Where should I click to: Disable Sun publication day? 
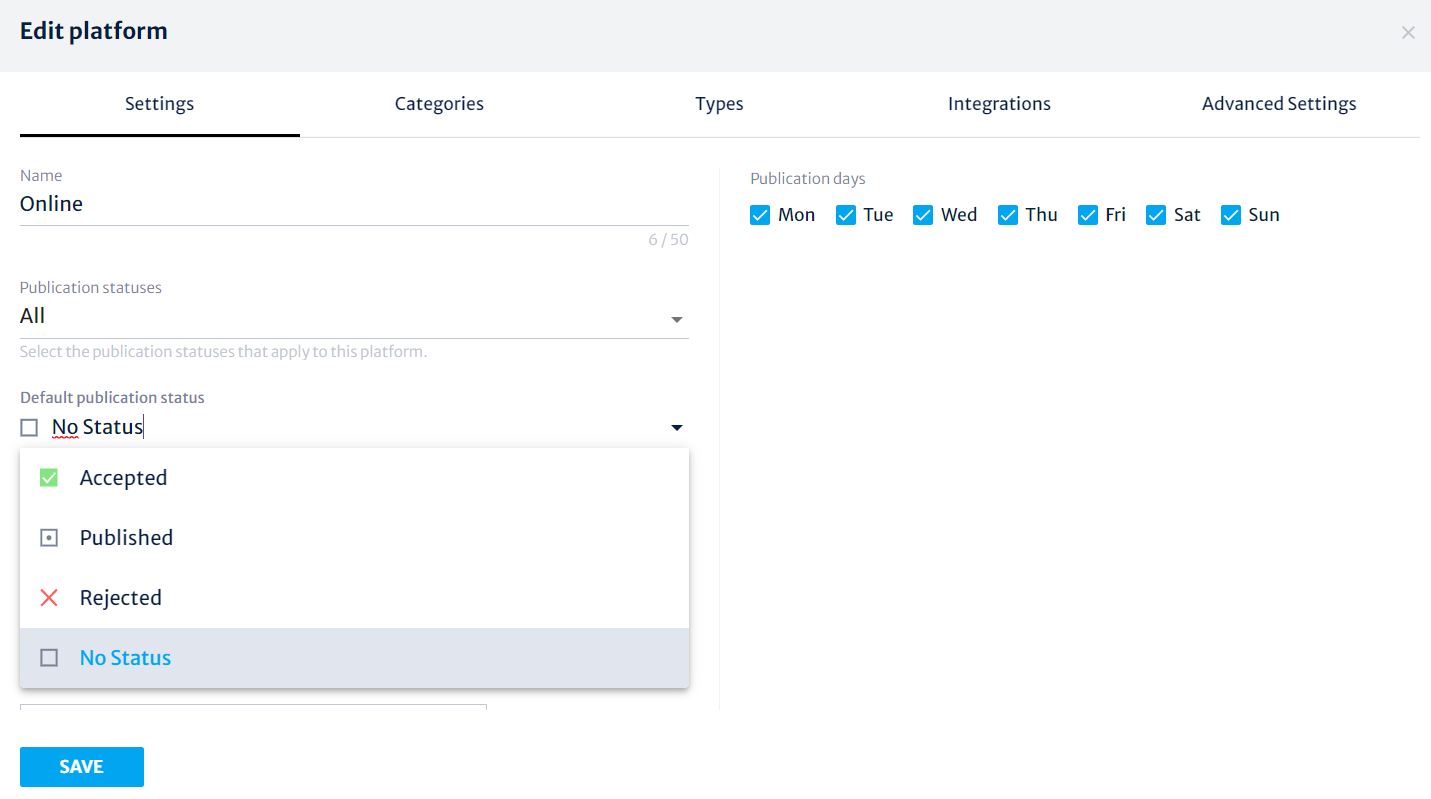1231,215
